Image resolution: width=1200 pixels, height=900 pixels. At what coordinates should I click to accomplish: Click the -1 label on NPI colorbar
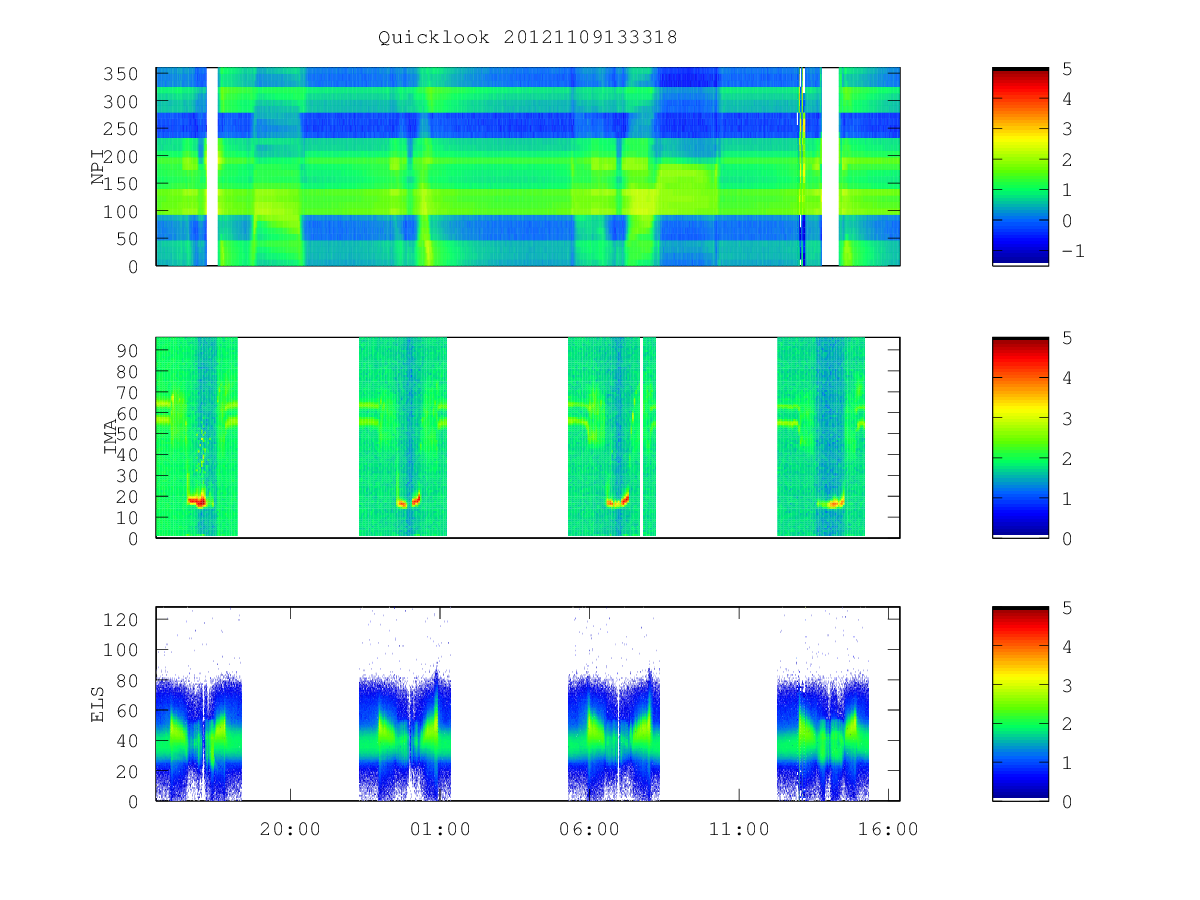point(1071,251)
